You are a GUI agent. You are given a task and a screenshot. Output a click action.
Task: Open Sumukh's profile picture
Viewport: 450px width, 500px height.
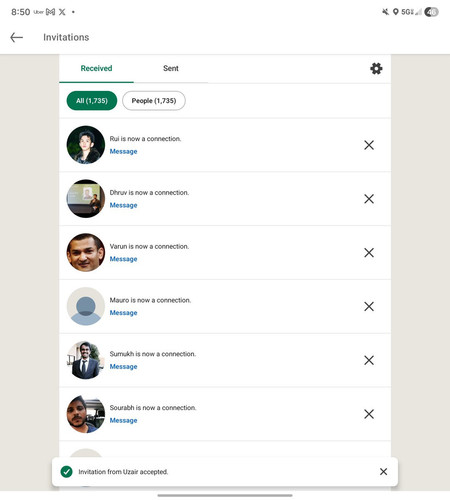(x=86, y=360)
